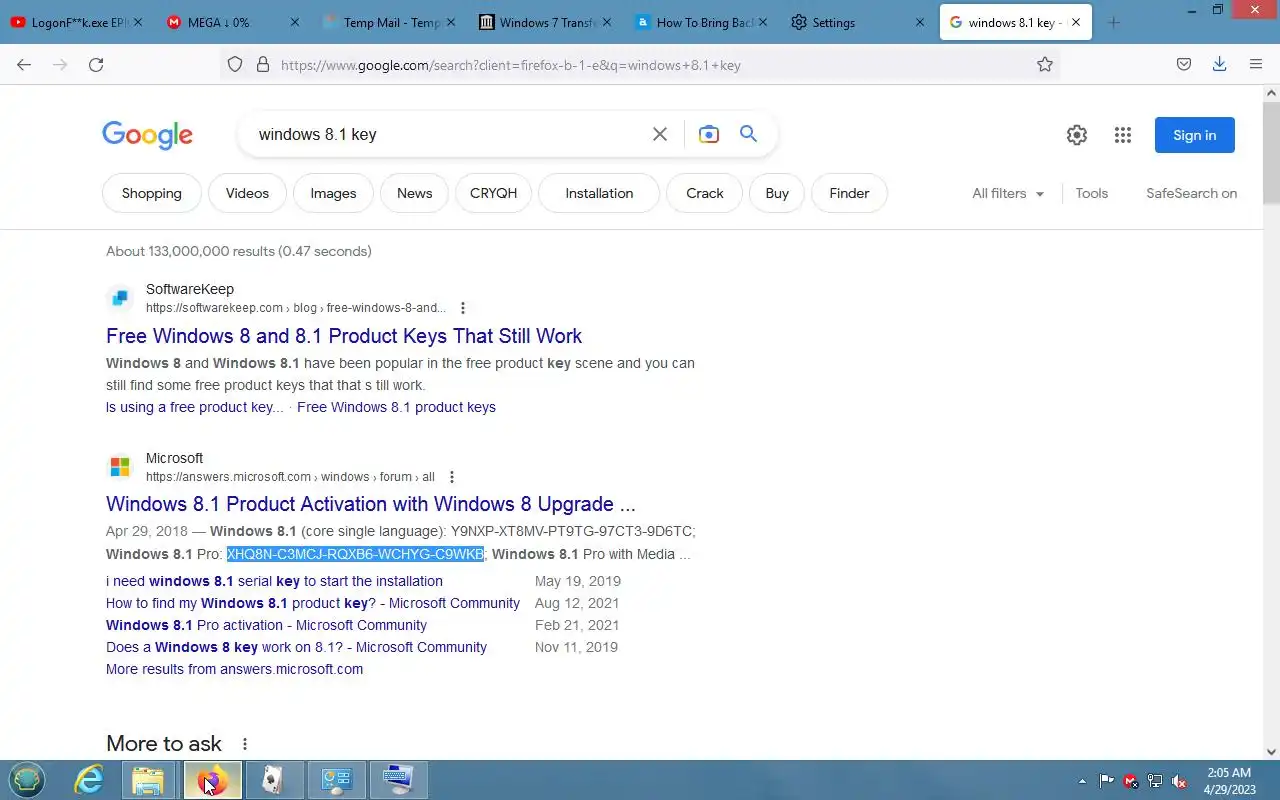
Task: Close the windows 8.1 key tab
Action: tap(1076, 22)
